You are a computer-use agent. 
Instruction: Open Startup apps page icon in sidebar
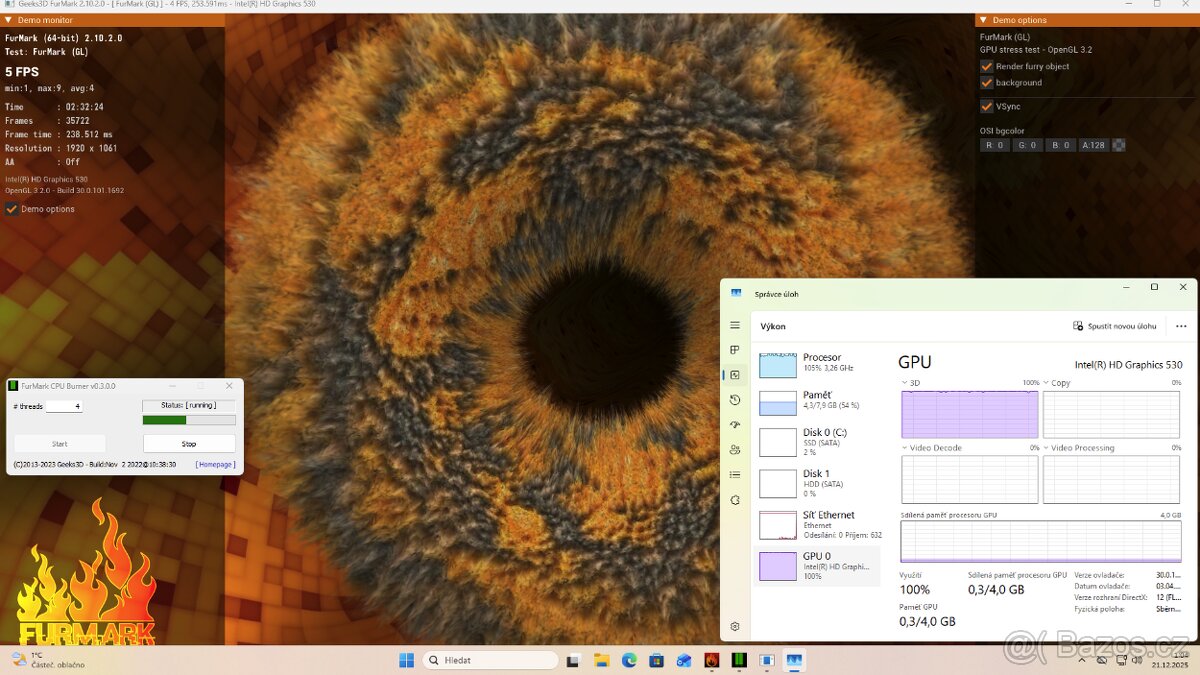735,425
